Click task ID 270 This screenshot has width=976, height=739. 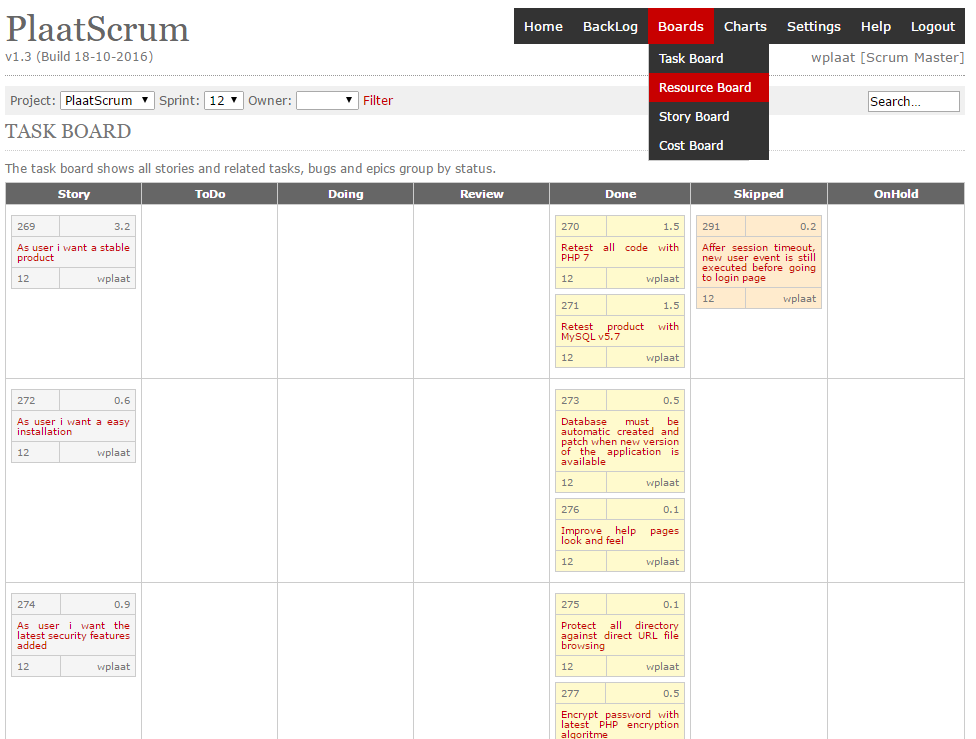pos(570,227)
